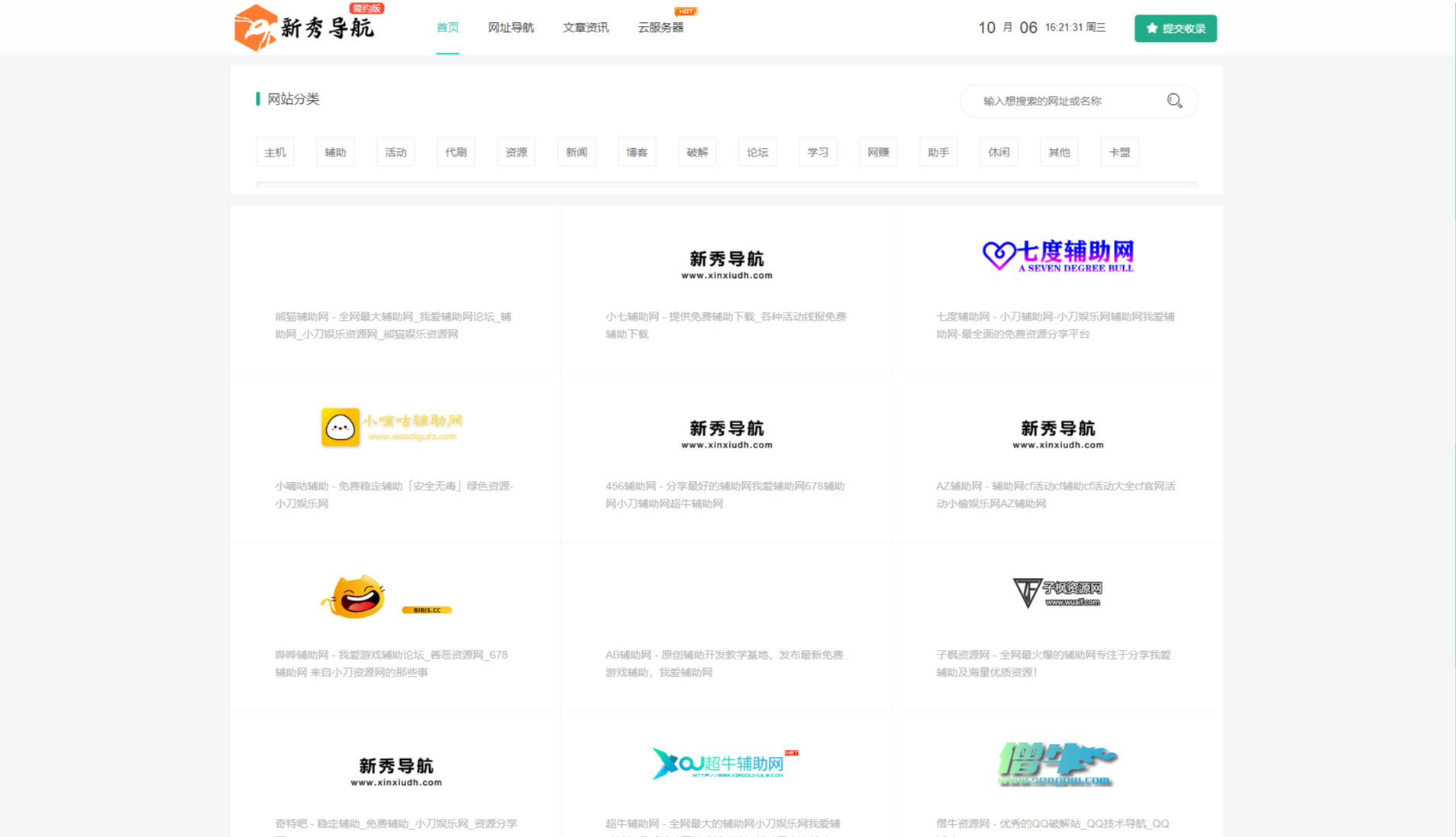The image size is (1456, 837).
Task: Open the 网址导航 menu item
Action: click(511, 27)
